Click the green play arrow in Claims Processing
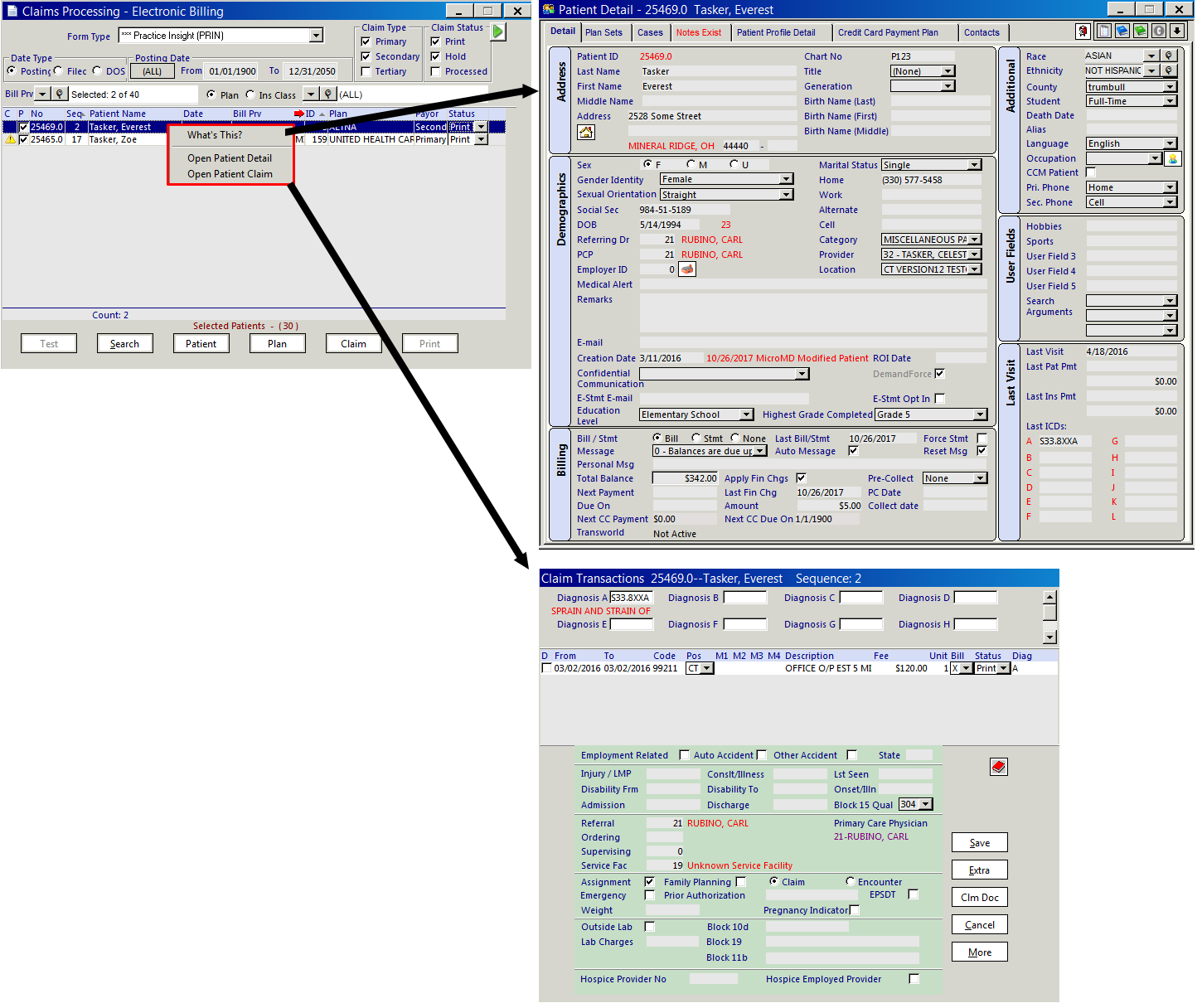Screen dimensions: 1202x1008 (x=498, y=31)
